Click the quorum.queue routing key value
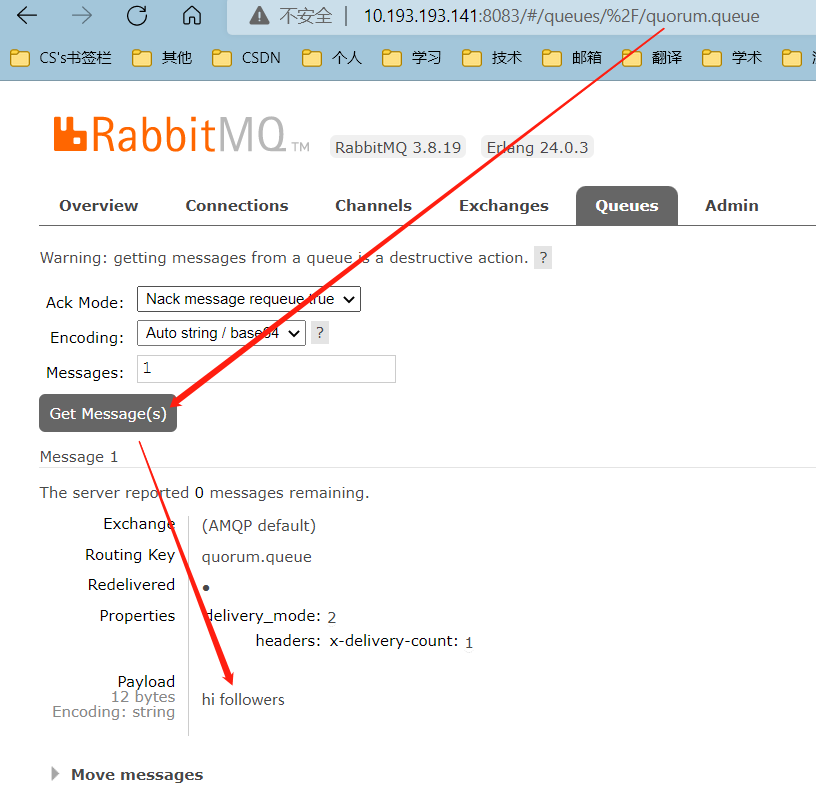Image resolution: width=816 pixels, height=793 pixels. coord(257,557)
